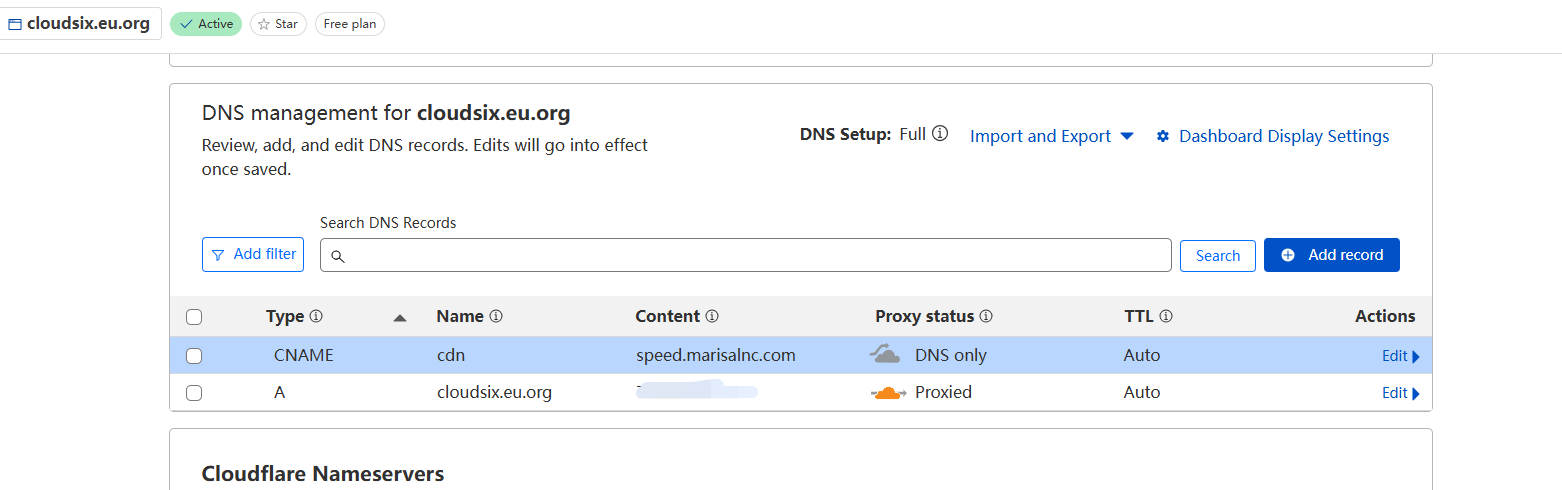Click the Type column info icon
The image size is (1562, 490).
[x=316, y=316]
